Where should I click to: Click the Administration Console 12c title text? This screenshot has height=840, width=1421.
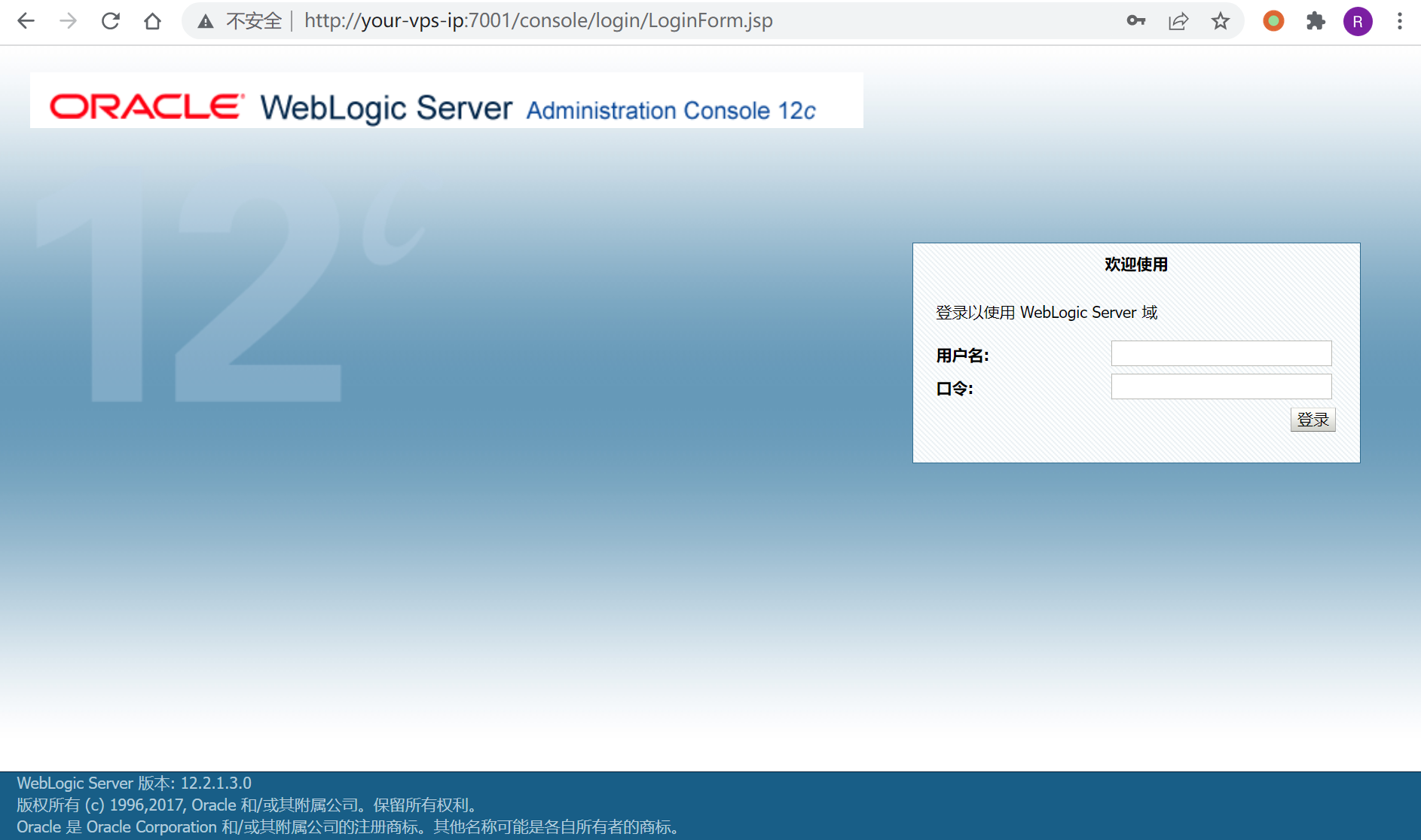point(671,111)
